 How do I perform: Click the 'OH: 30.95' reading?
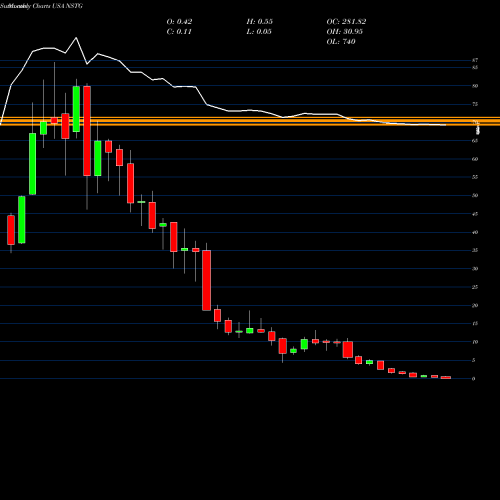345,32
